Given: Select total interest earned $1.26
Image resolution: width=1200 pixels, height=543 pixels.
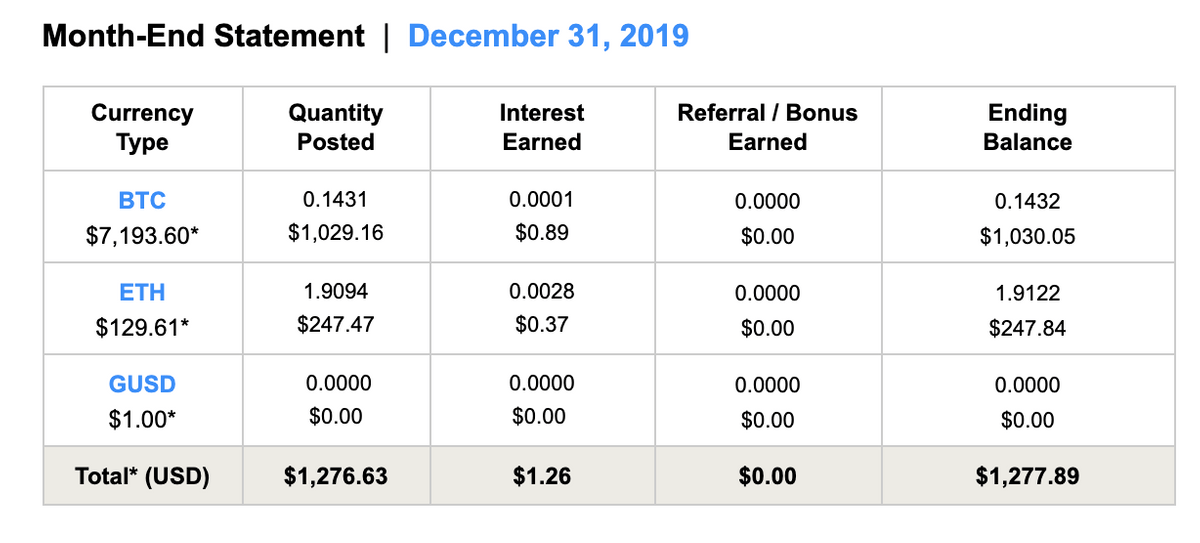Looking at the screenshot, I should pos(541,476).
